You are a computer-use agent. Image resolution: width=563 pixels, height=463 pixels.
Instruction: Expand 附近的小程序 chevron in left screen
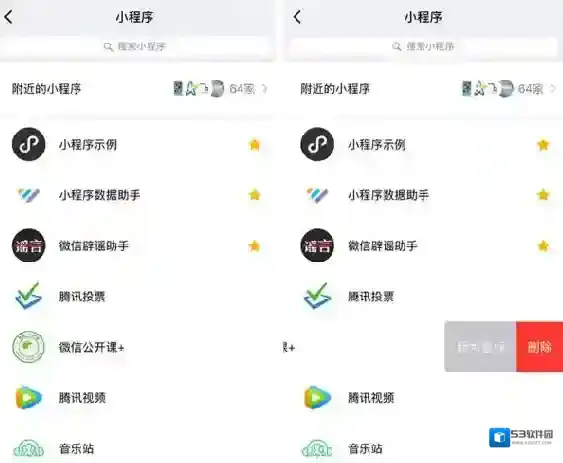265,88
